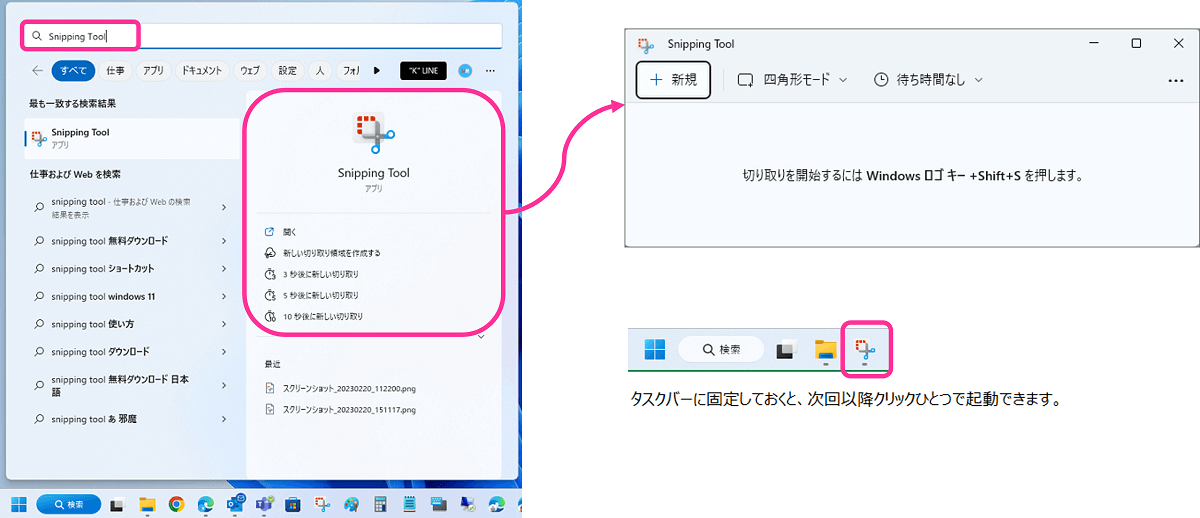Launch Google Chrome from the taskbar
Viewport: 1200px width, 518px height.
(176, 504)
